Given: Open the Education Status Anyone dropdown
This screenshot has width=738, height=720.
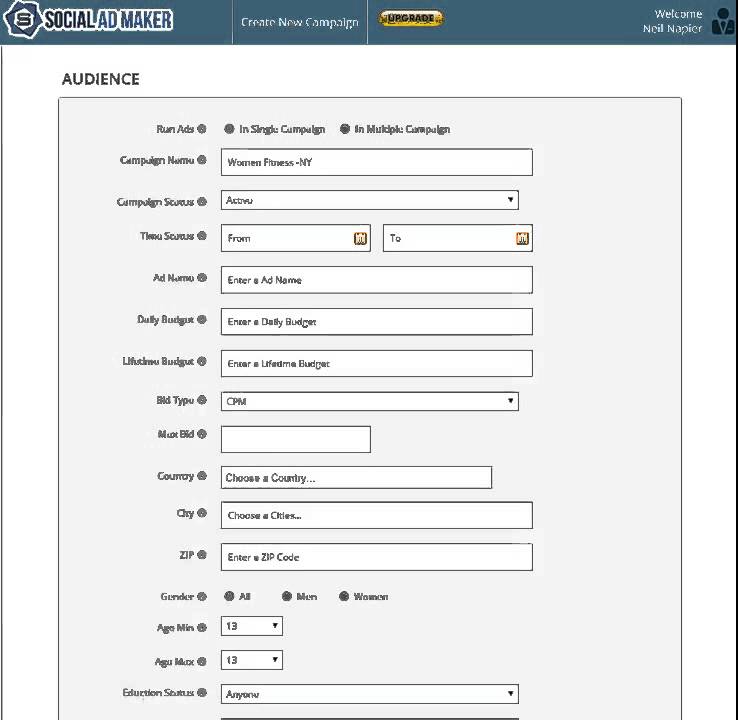Looking at the screenshot, I should point(370,694).
